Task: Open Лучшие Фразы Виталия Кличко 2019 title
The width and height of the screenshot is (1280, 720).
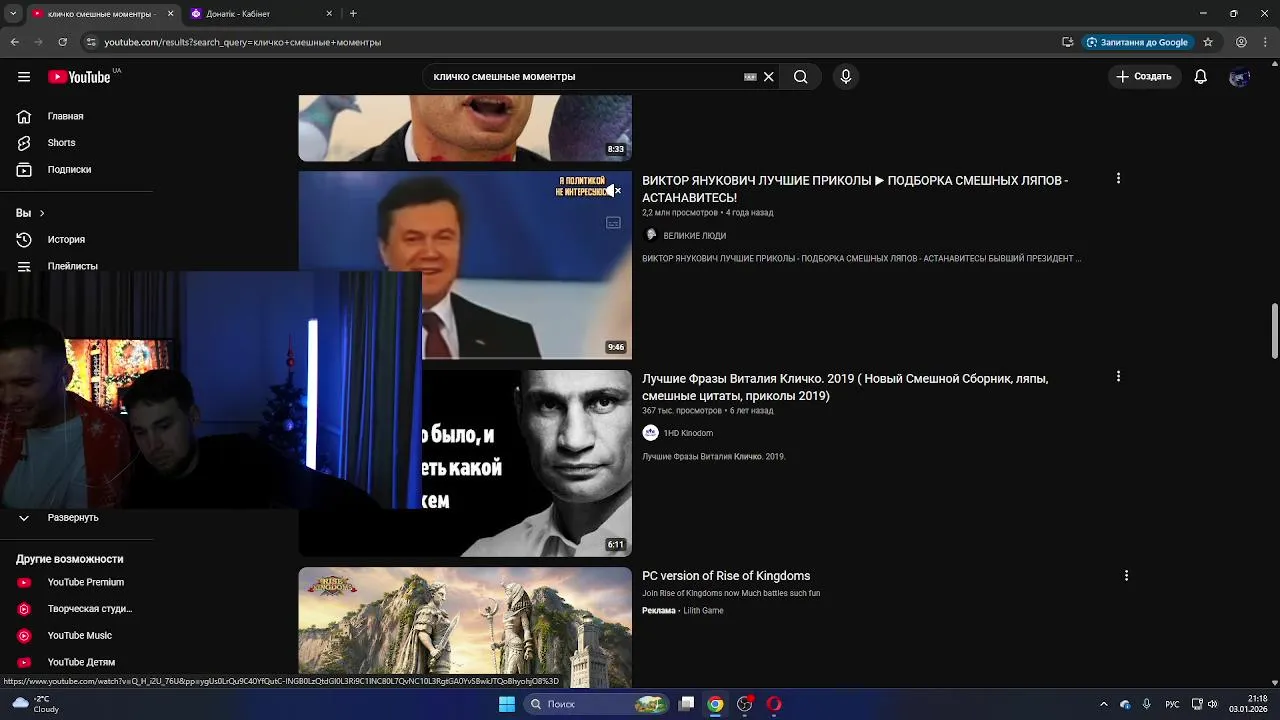Action: (845, 387)
